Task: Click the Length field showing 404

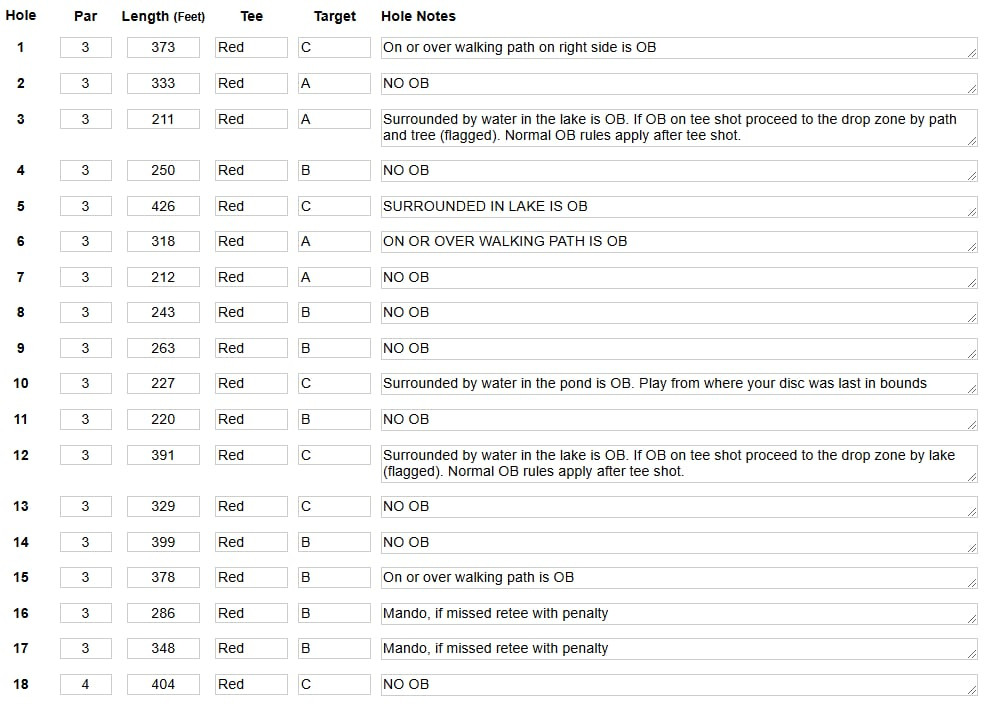Action: [x=163, y=684]
